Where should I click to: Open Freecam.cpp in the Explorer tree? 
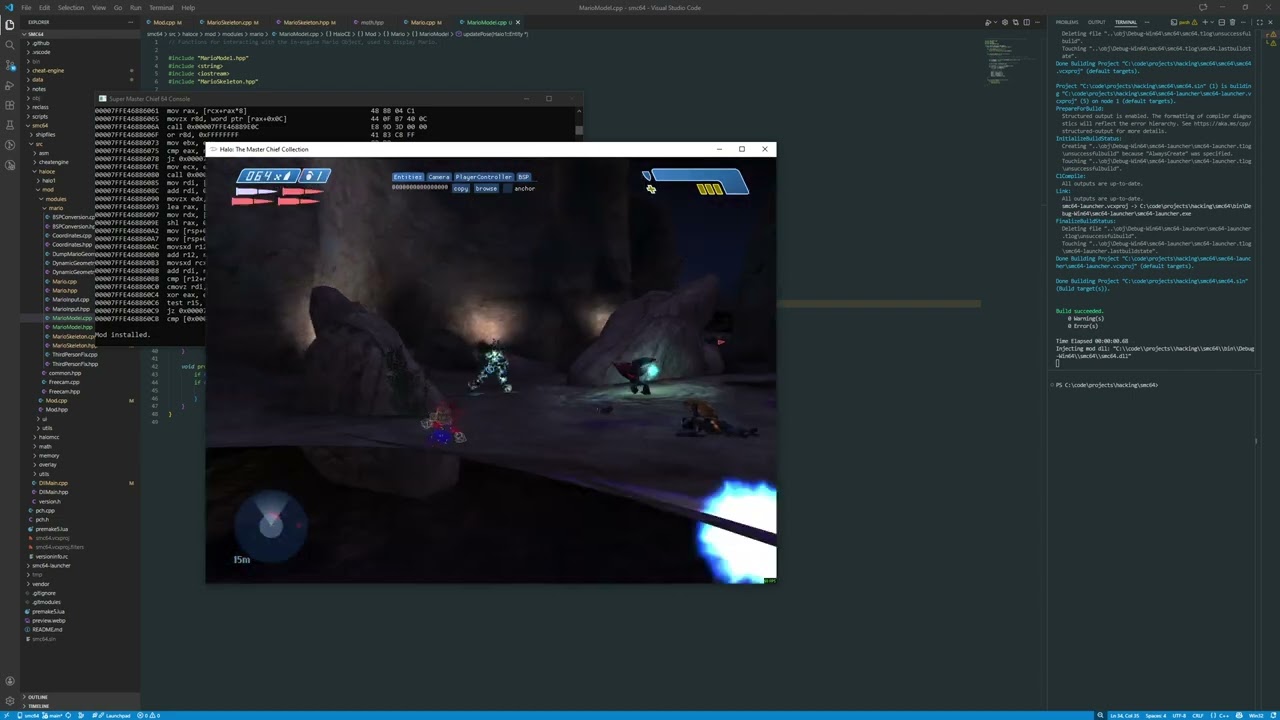(63, 382)
